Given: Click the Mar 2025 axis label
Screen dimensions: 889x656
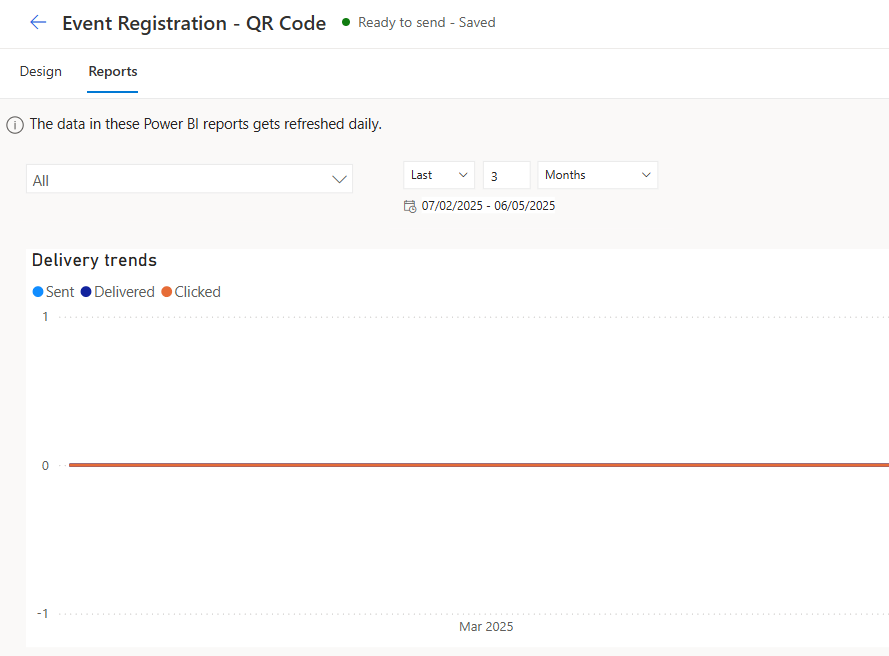Looking at the screenshot, I should point(486,627).
